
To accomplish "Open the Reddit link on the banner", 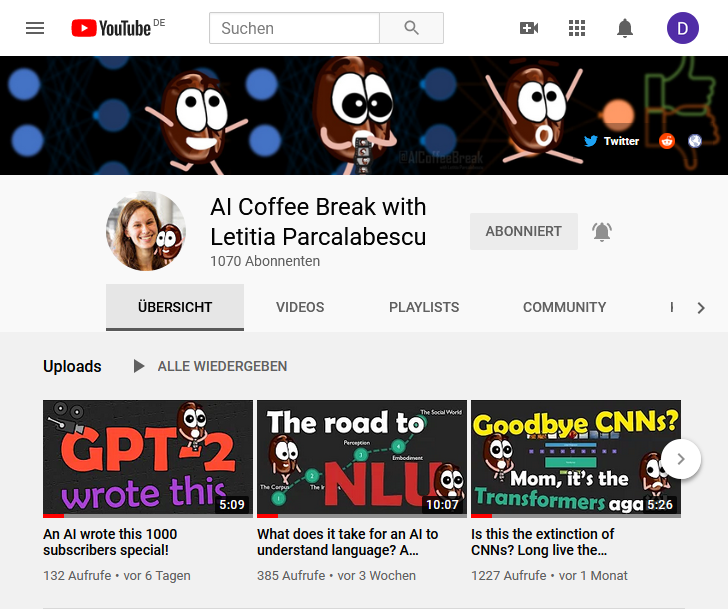I will coord(667,141).
